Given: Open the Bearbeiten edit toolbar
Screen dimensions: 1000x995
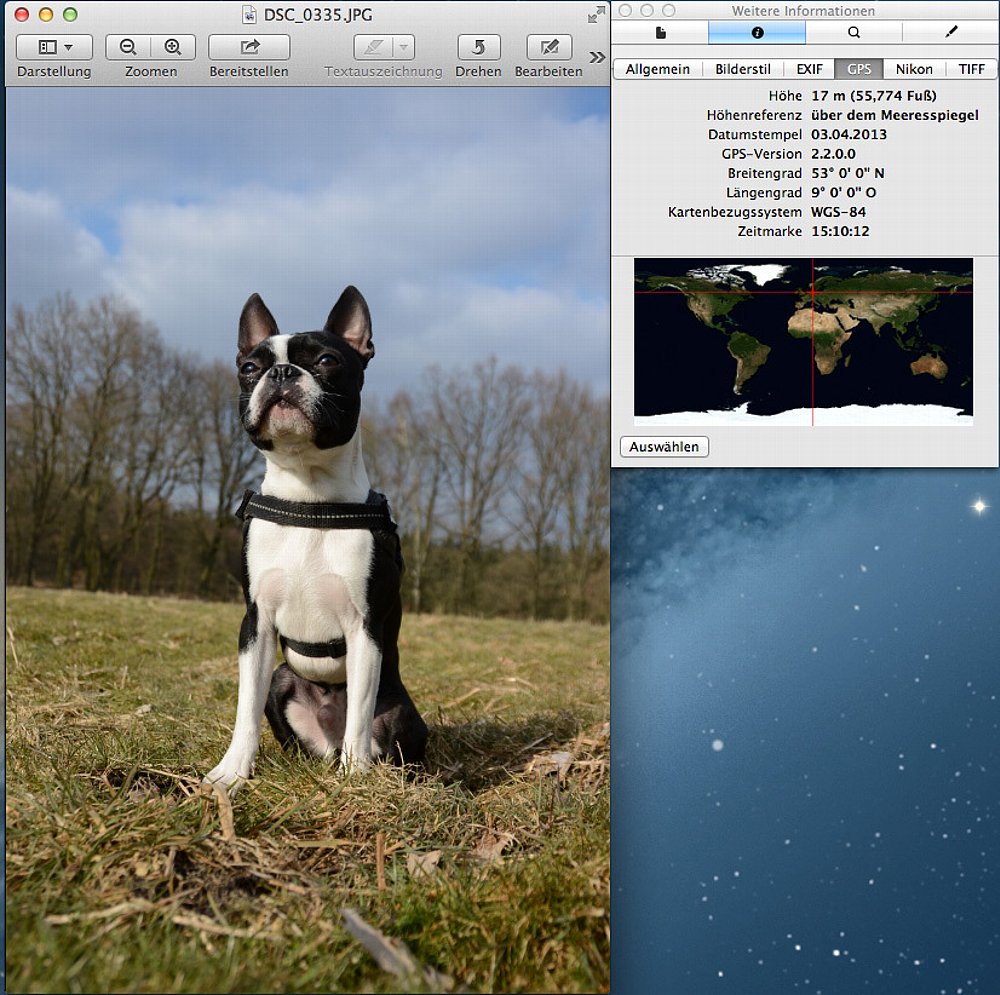Looking at the screenshot, I should coord(549,47).
